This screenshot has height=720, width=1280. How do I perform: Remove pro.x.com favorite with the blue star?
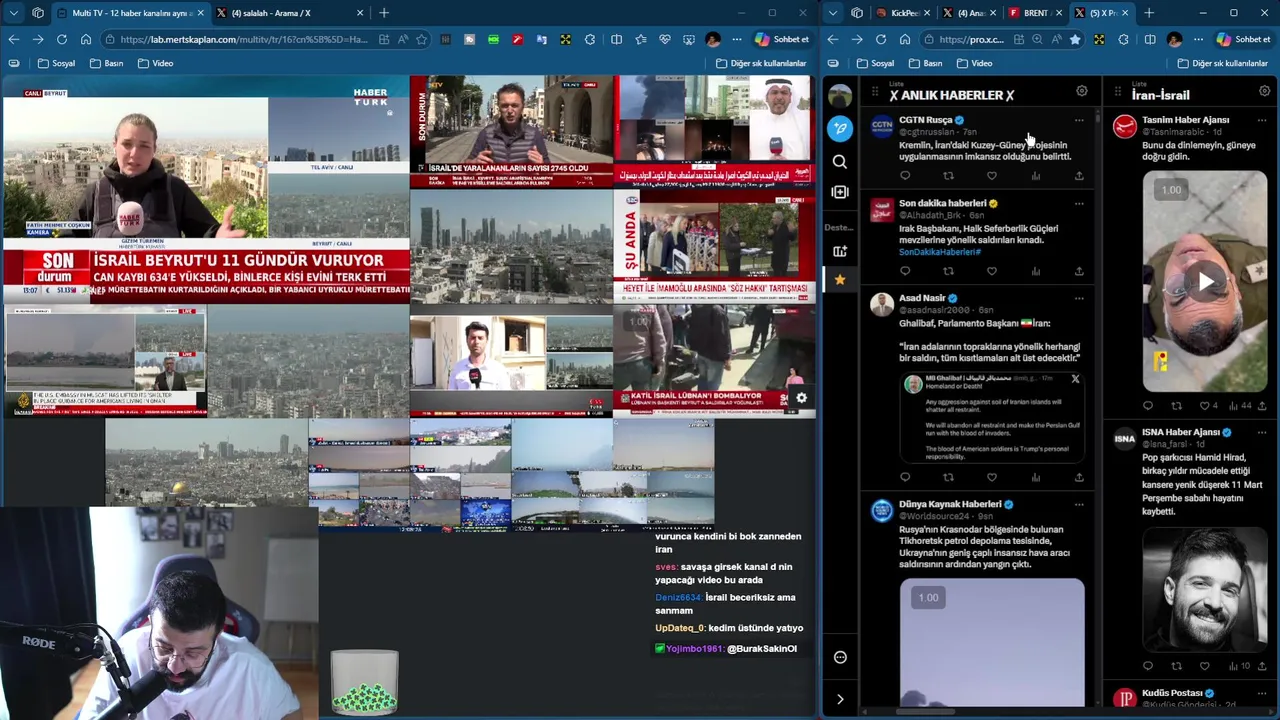point(1075,39)
